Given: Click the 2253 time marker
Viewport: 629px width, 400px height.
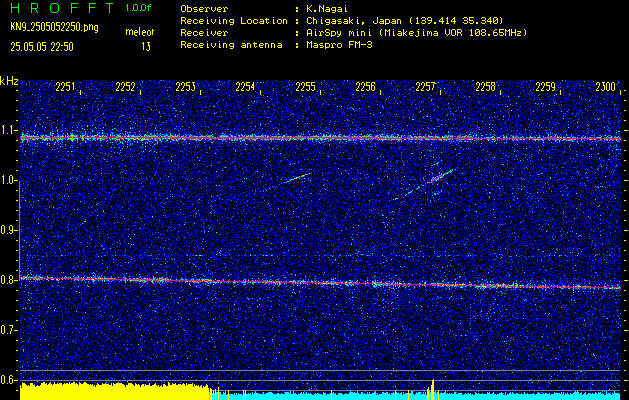Looking at the screenshot, I should coord(185,87).
